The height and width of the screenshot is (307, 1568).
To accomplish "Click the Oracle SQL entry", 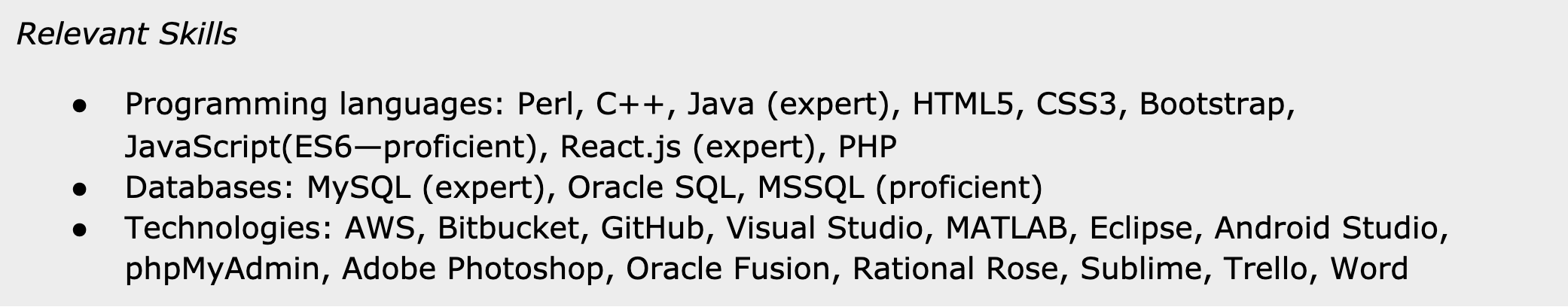I will [651, 187].
